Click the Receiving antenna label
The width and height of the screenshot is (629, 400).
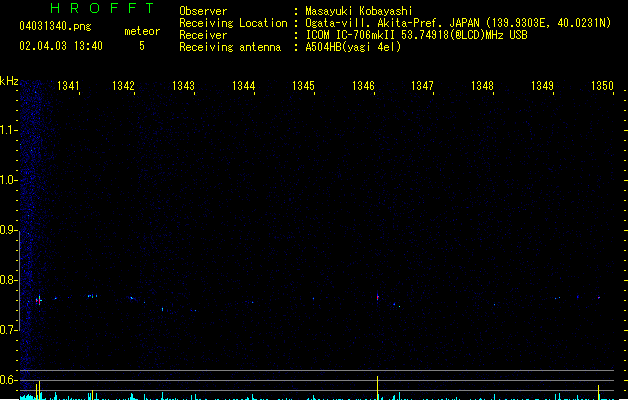(230, 47)
